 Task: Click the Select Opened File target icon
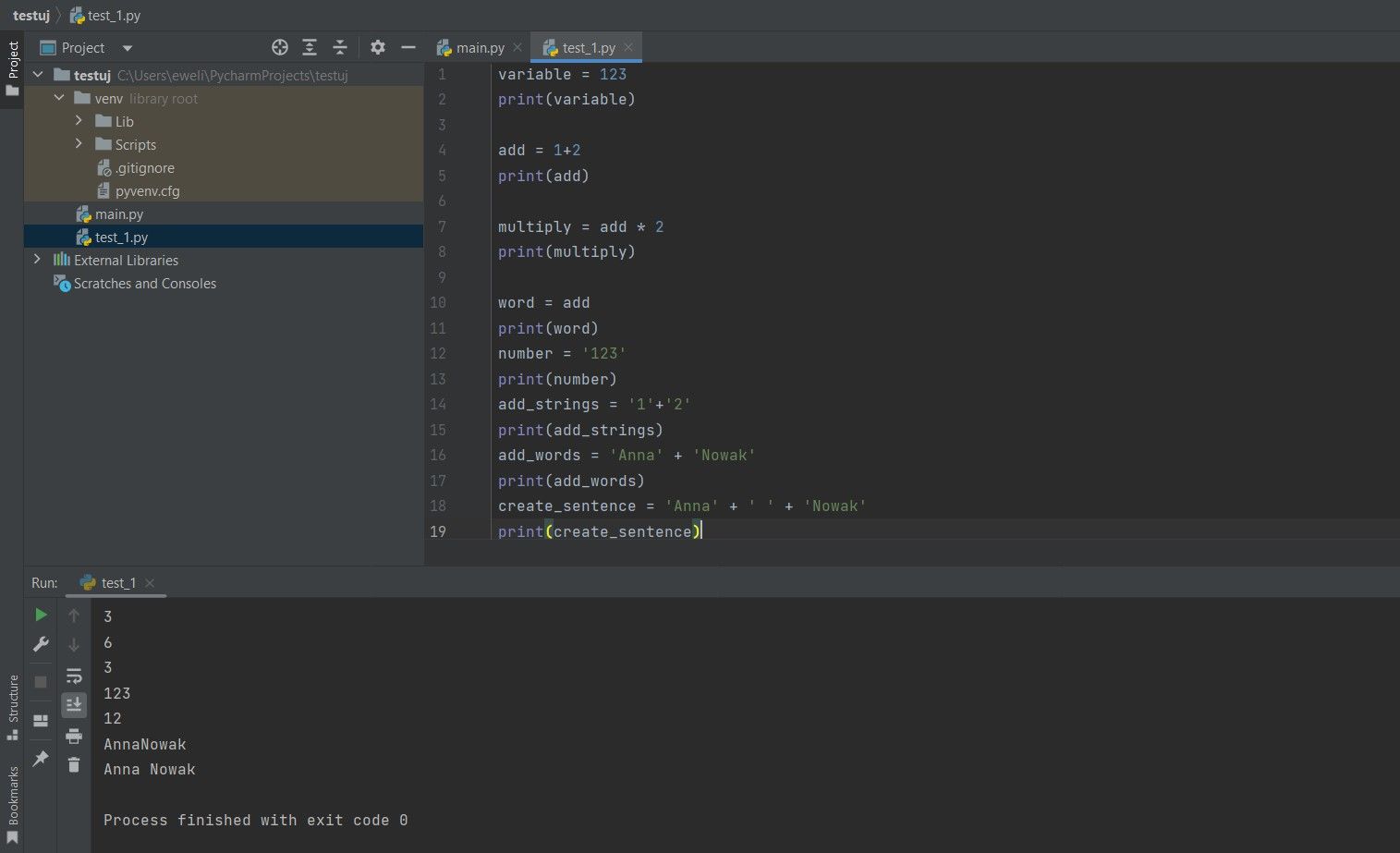coord(280,47)
